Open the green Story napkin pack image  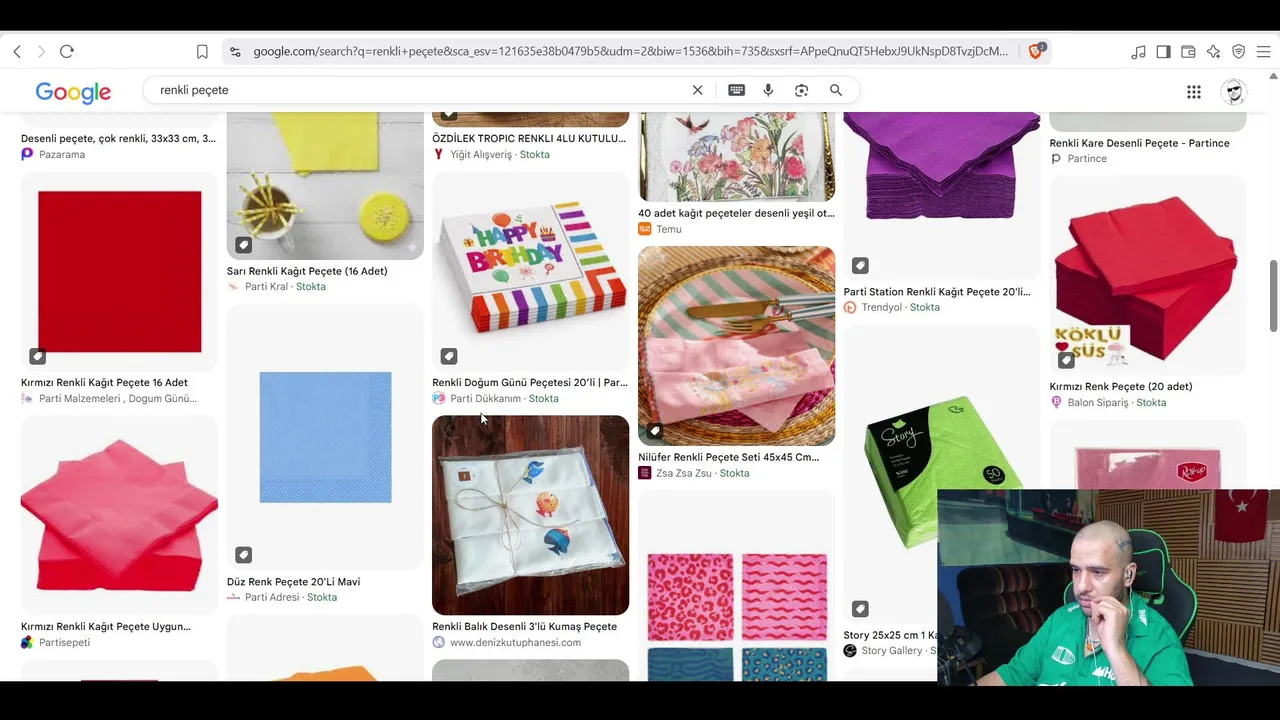point(942,474)
